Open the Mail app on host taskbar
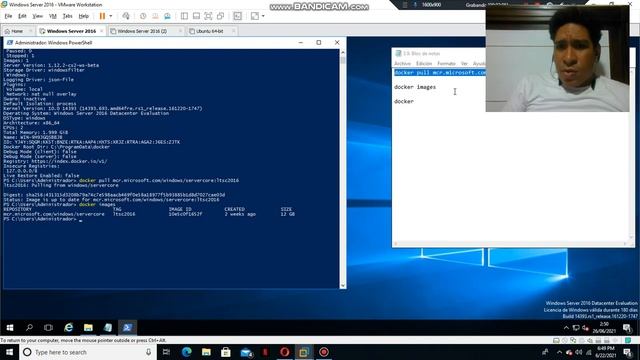The height and width of the screenshot is (360, 640). point(246,352)
